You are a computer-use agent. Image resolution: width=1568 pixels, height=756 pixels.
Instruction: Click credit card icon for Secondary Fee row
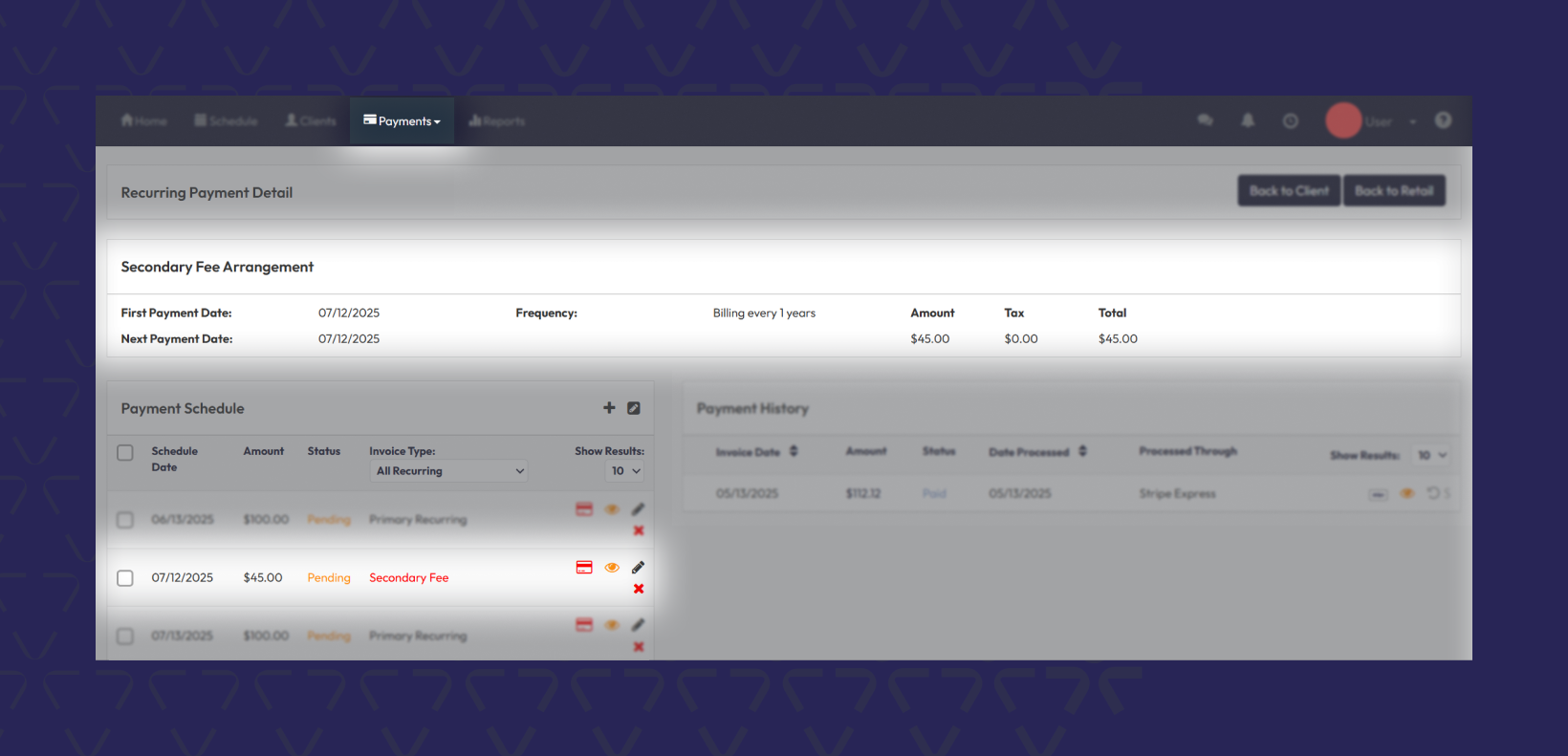click(x=584, y=568)
